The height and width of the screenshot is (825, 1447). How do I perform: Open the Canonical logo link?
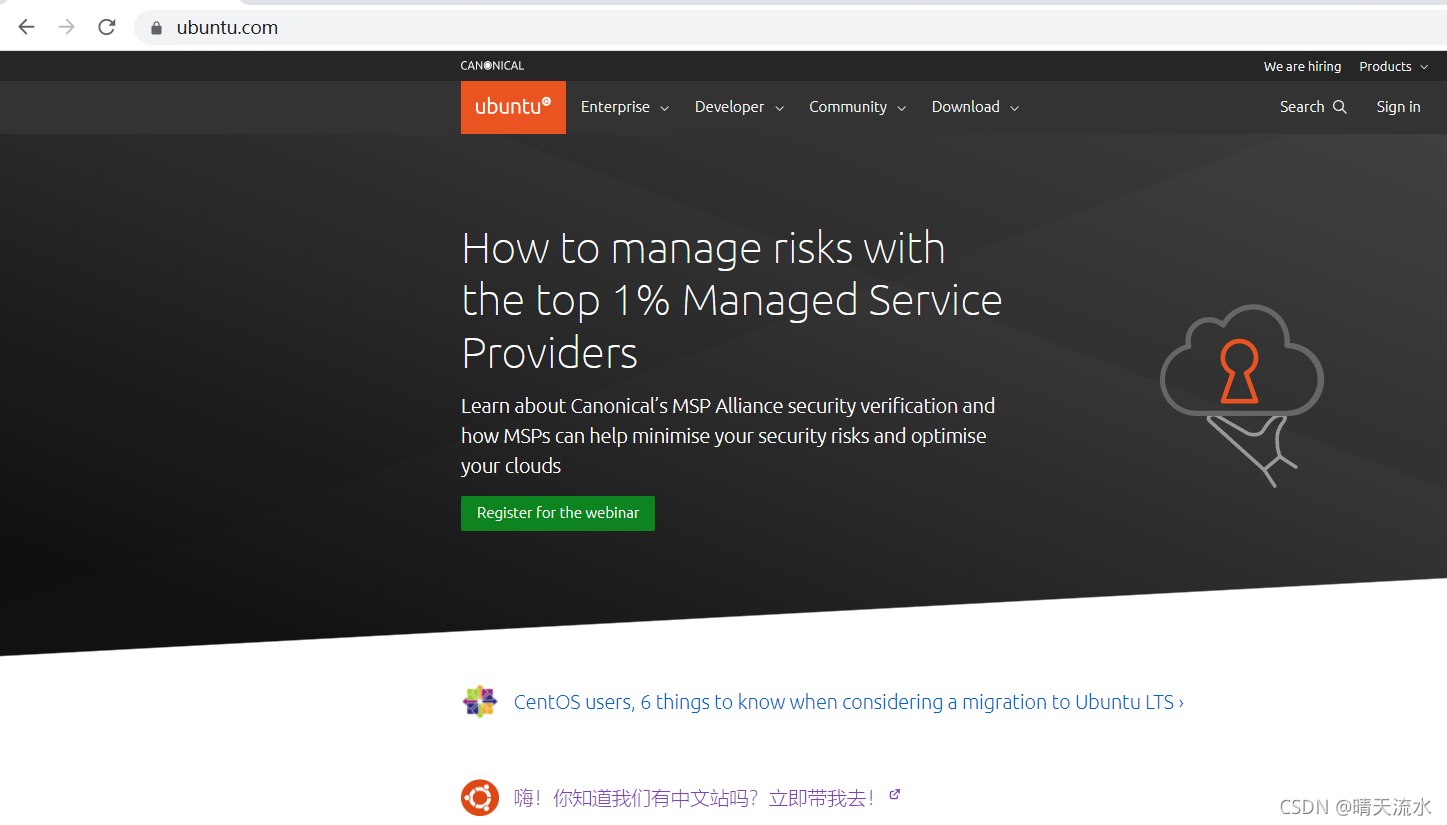pyautogui.click(x=492, y=66)
